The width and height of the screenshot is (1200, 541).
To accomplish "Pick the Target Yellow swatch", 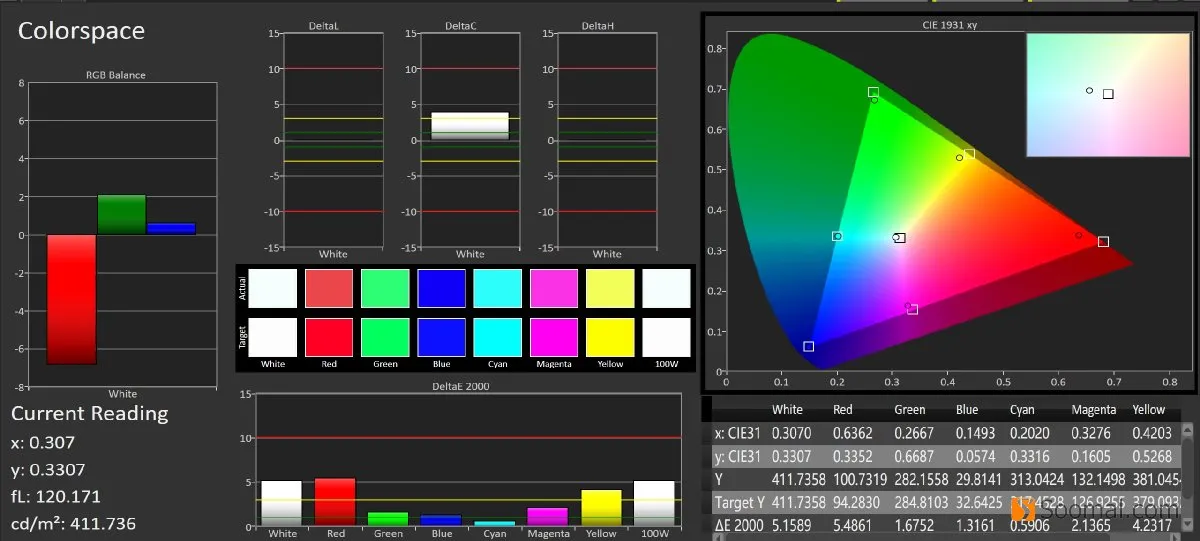I will pyautogui.click(x=610, y=337).
